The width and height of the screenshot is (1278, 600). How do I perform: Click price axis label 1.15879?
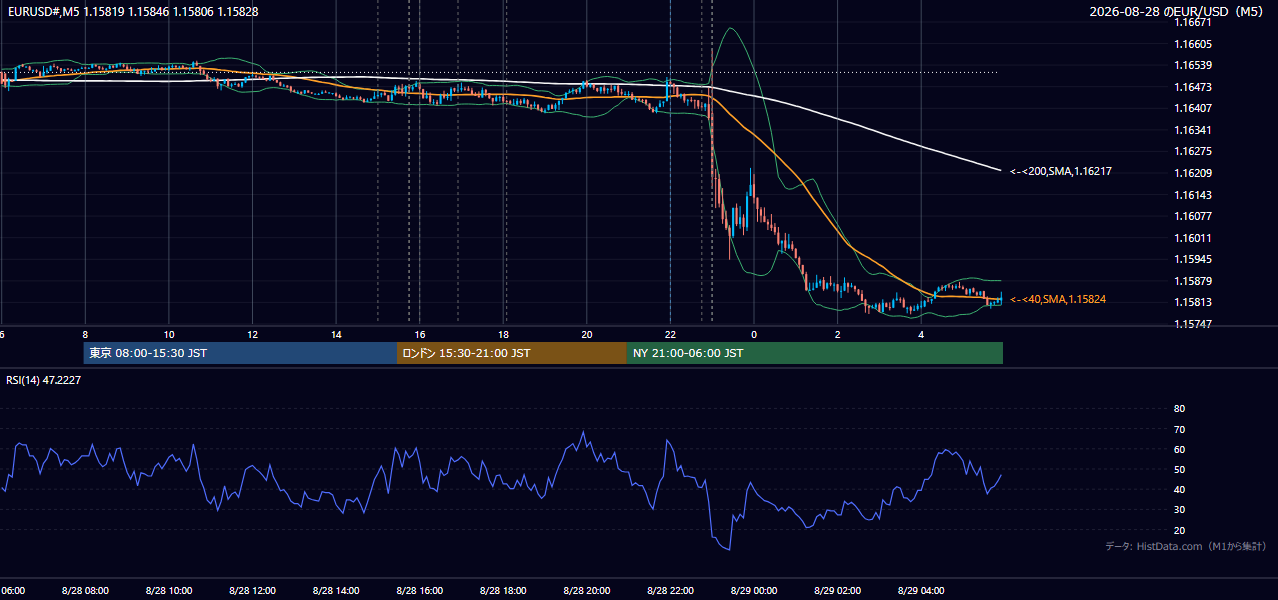pos(1192,281)
